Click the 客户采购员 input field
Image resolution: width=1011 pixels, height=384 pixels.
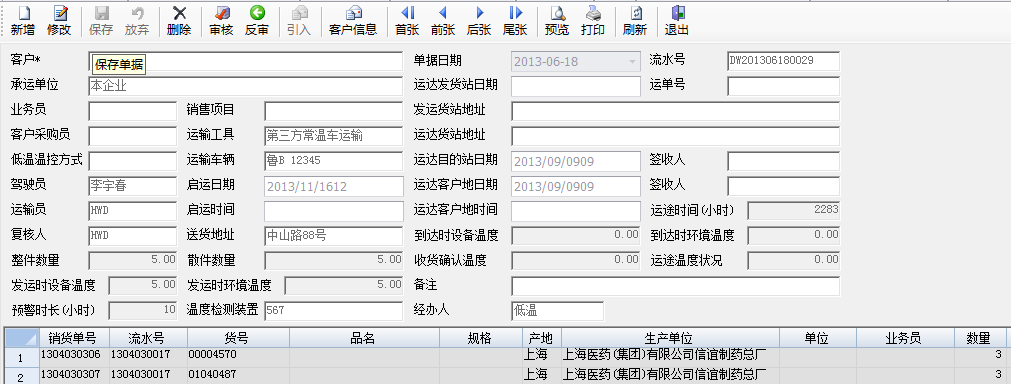point(132,135)
